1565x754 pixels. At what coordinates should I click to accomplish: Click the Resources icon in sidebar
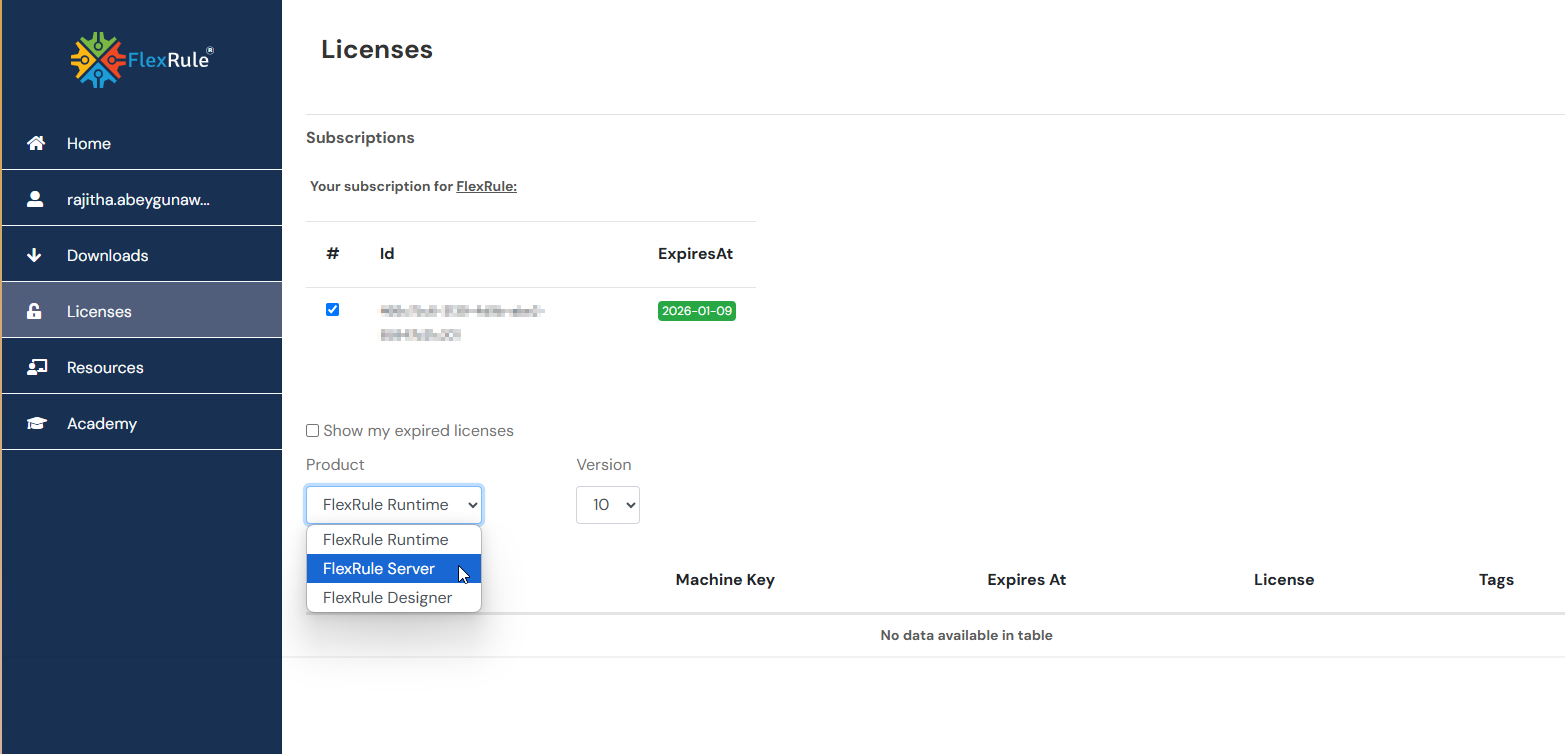(x=37, y=367)
